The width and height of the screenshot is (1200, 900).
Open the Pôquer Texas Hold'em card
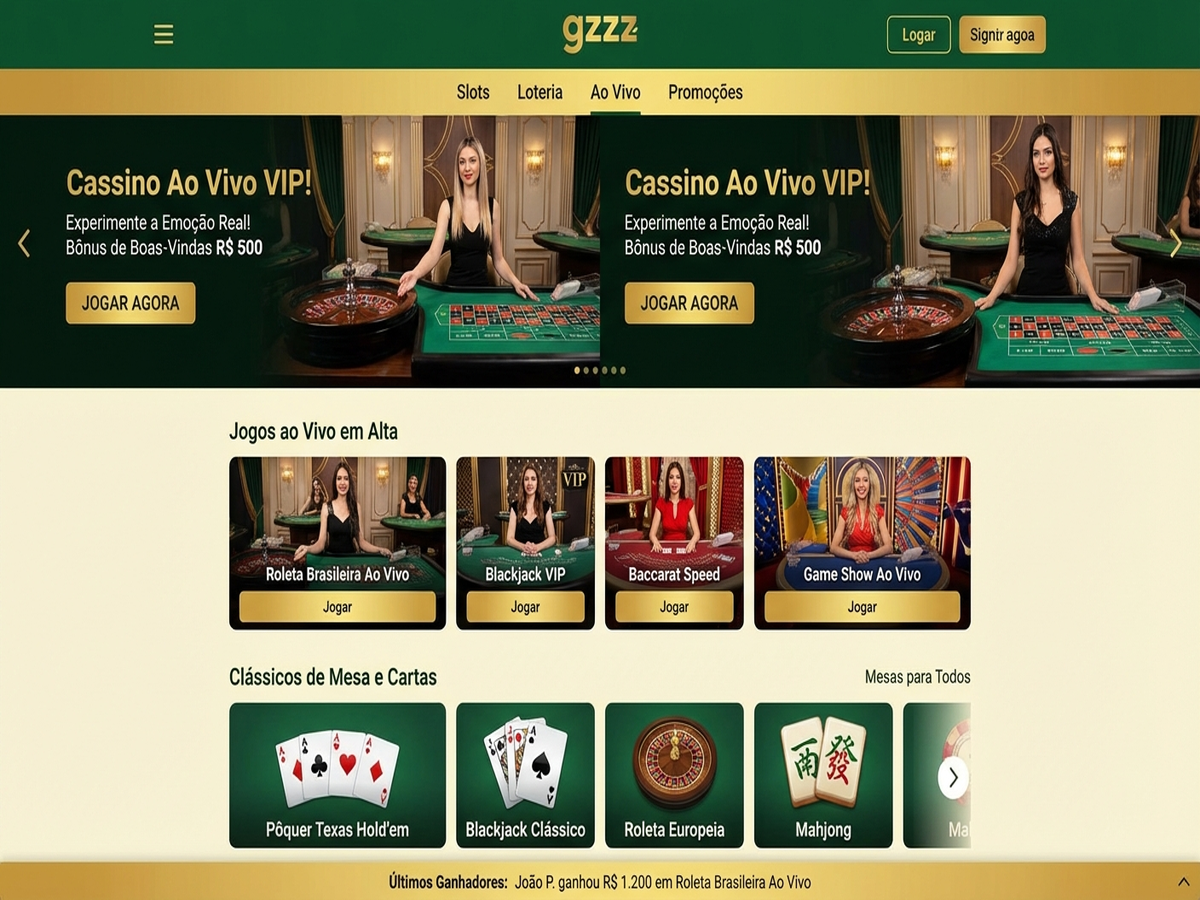tap(337, 775)
